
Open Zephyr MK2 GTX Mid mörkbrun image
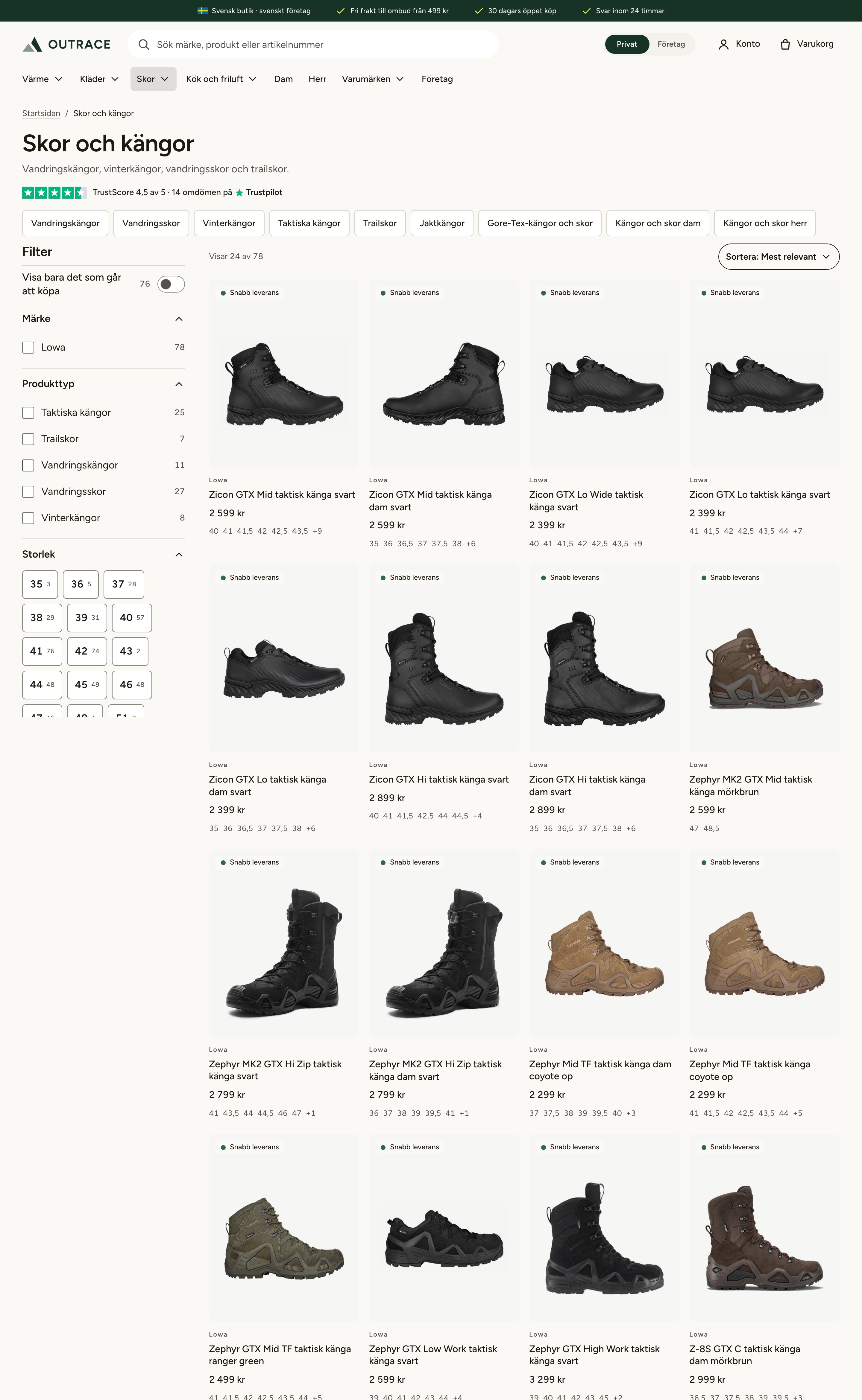tap(764, 658)
